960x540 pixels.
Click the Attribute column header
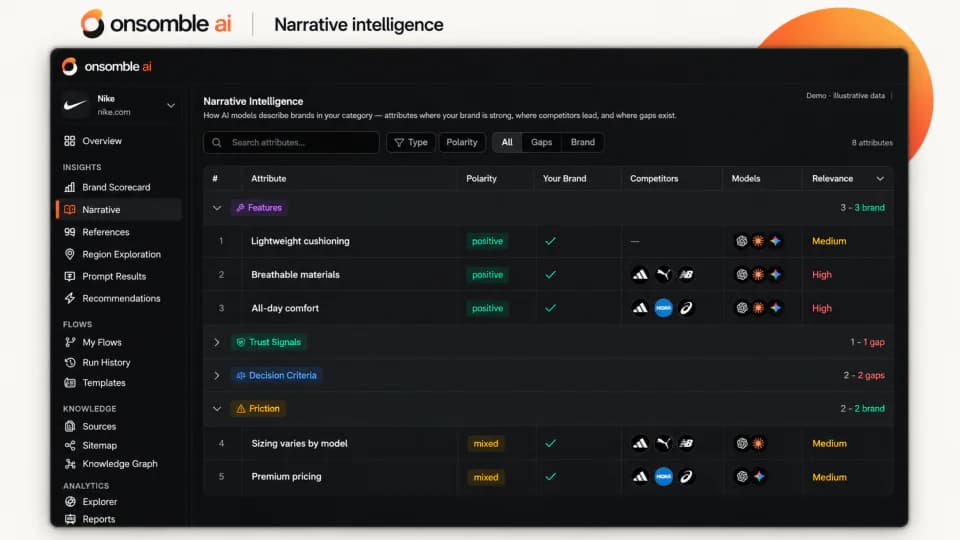click(268, 179)
